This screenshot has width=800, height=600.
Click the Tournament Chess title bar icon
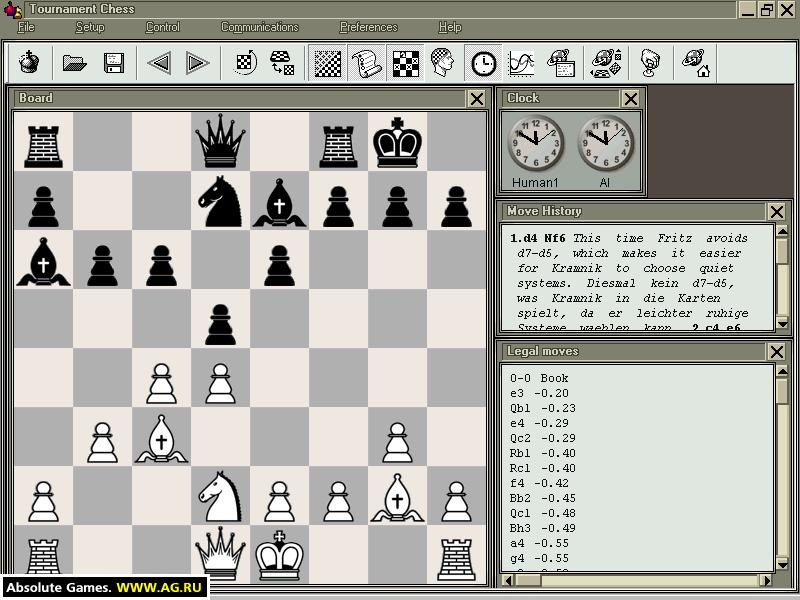pyautogui.click(x=13, y=10)
